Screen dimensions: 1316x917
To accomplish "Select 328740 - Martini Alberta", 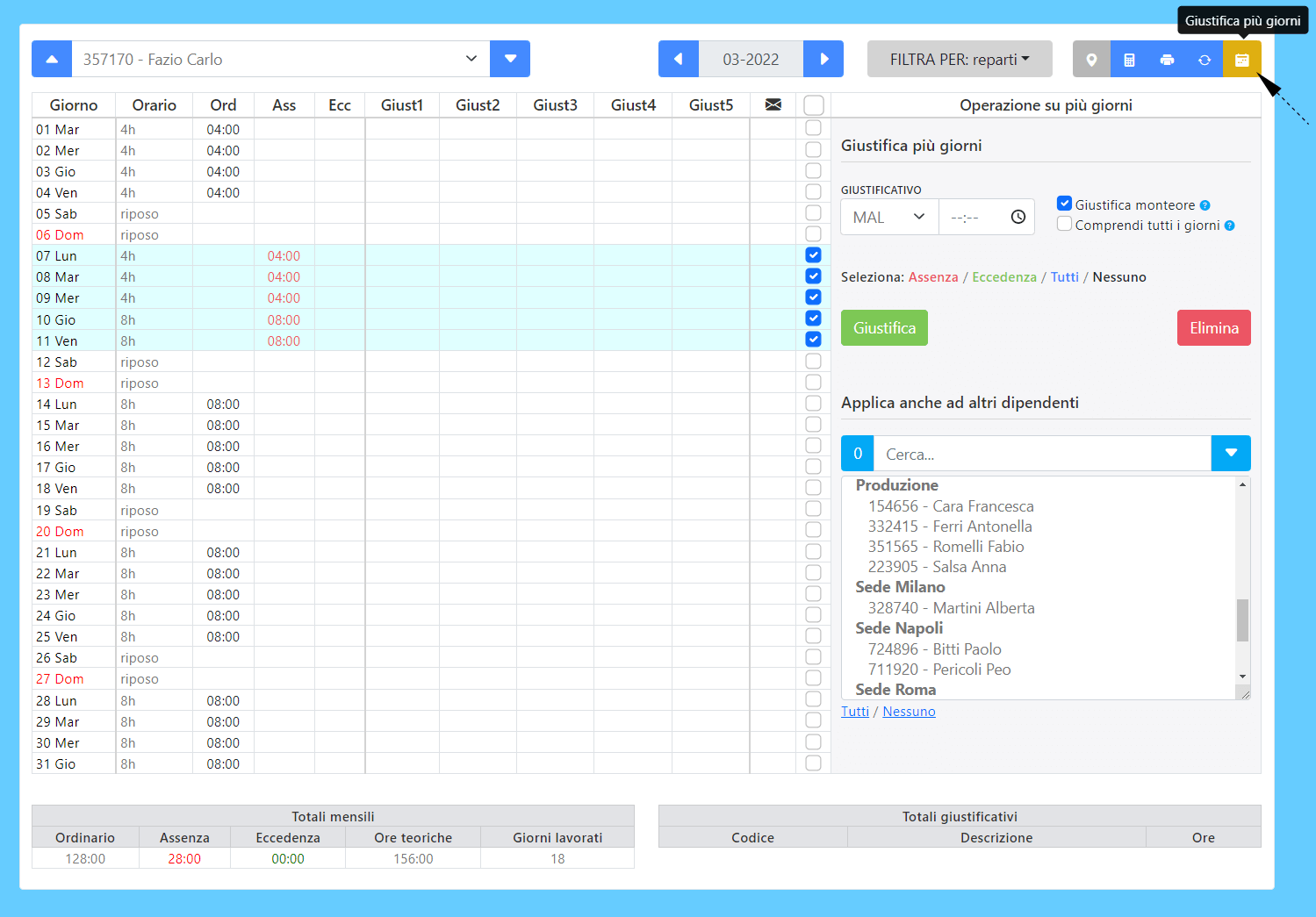I will pyautogui.click(x=952, y=608).
